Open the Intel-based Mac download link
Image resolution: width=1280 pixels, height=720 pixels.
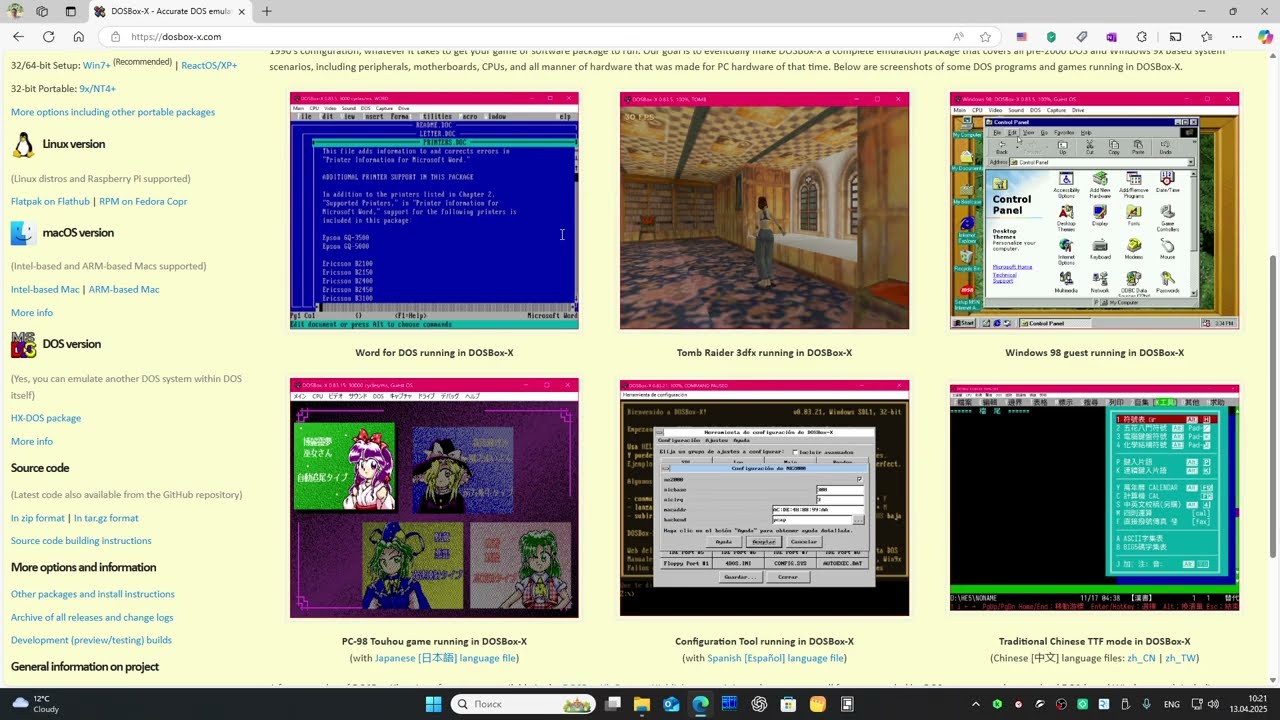tap(45, 289)
